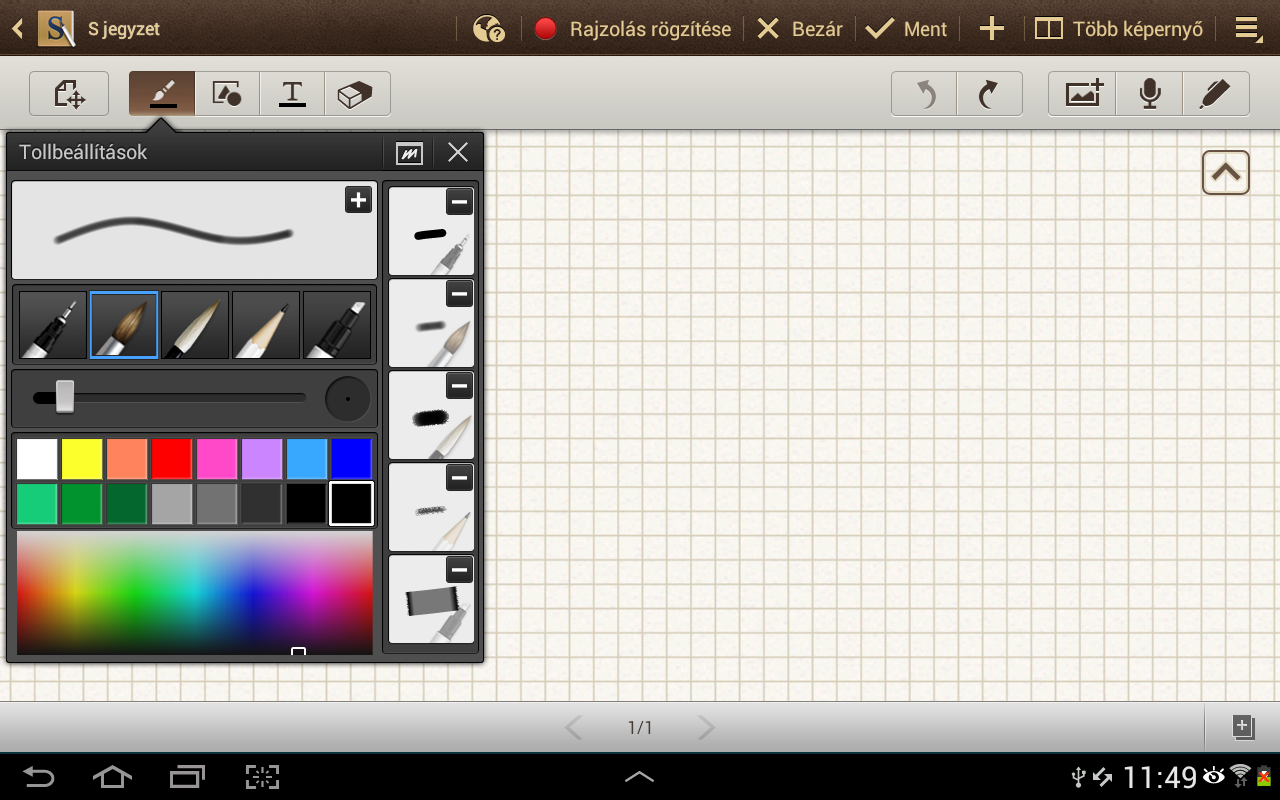Open the shape recognition tool

tap(227, 94)
